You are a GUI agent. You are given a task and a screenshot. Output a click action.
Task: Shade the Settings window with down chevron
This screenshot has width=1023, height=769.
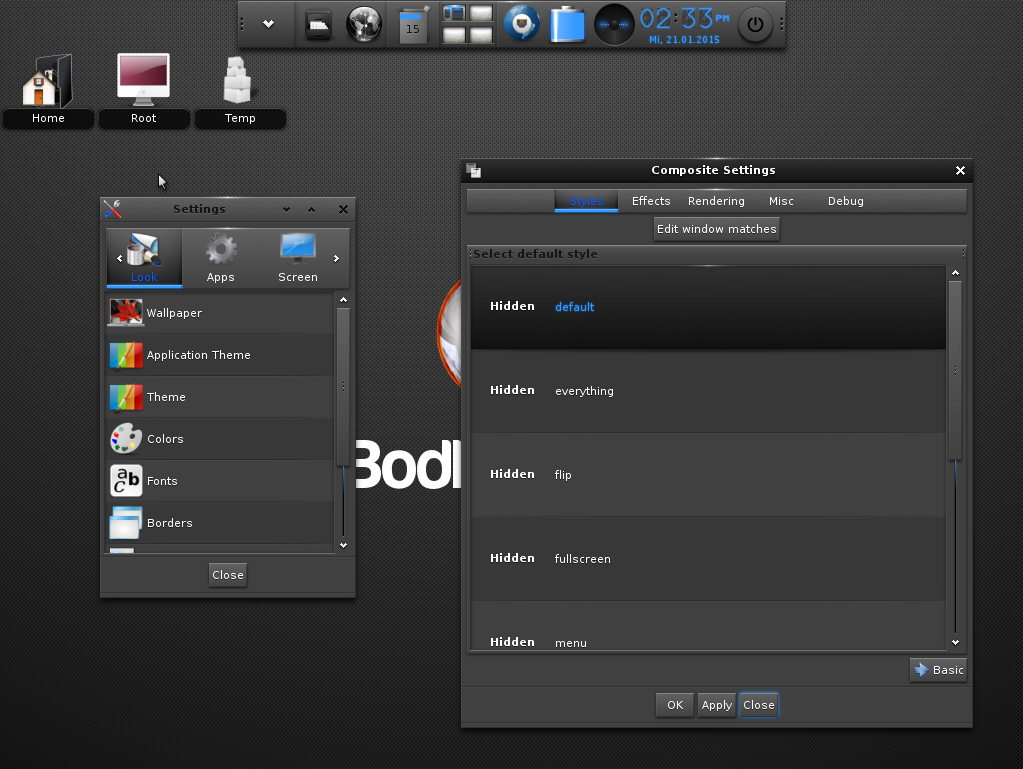(286, 209)
